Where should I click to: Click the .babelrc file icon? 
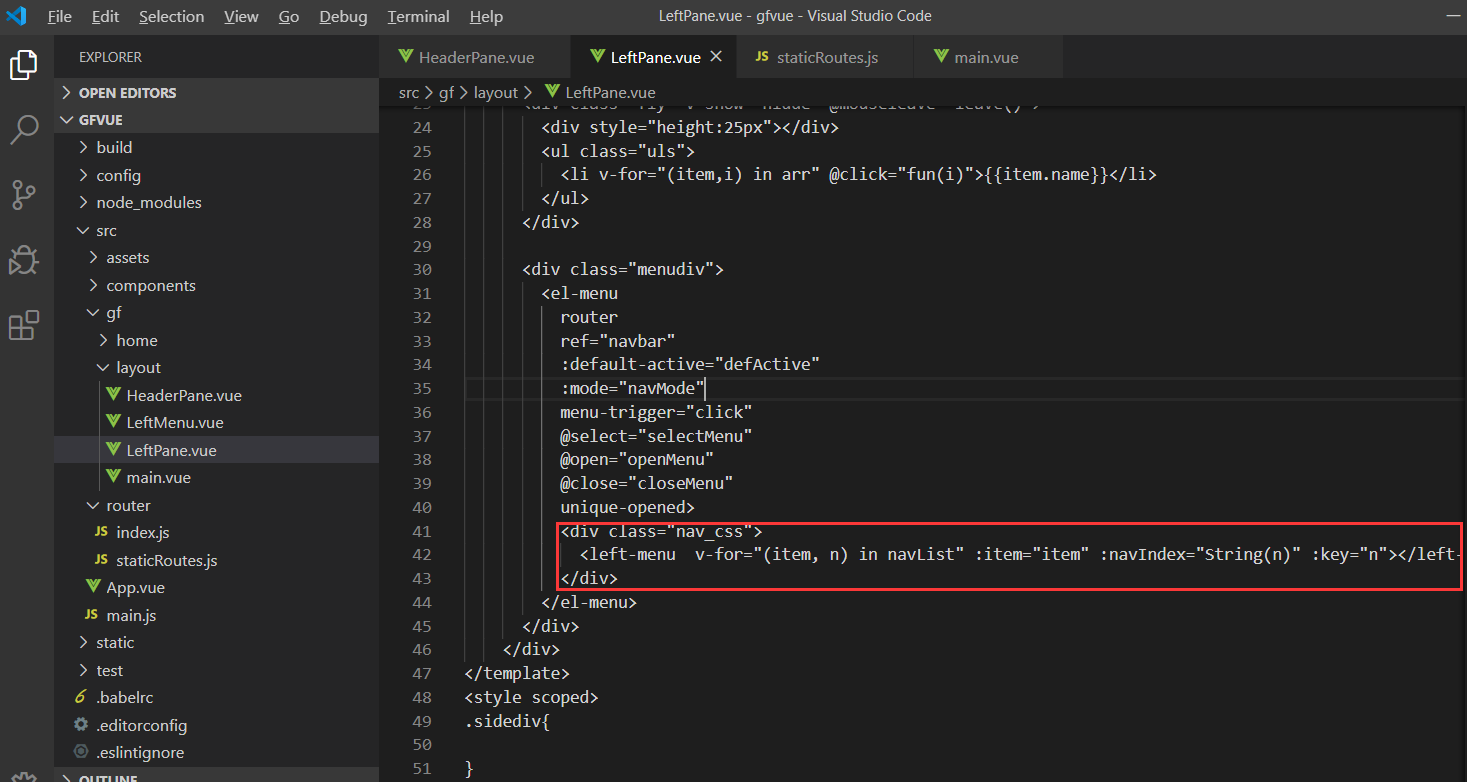tap(81, 698)
